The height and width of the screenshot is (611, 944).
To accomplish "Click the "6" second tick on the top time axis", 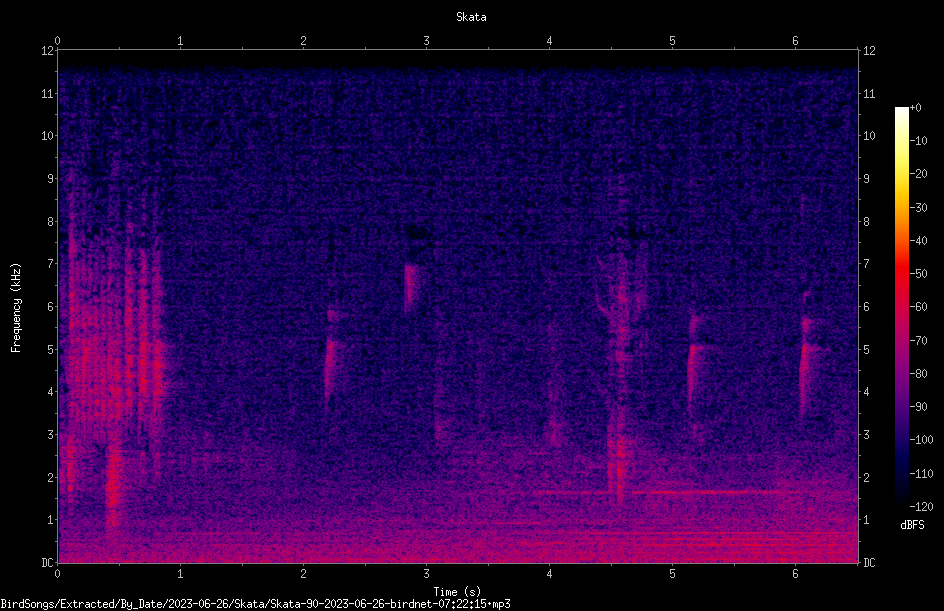I will coord(795,41).
